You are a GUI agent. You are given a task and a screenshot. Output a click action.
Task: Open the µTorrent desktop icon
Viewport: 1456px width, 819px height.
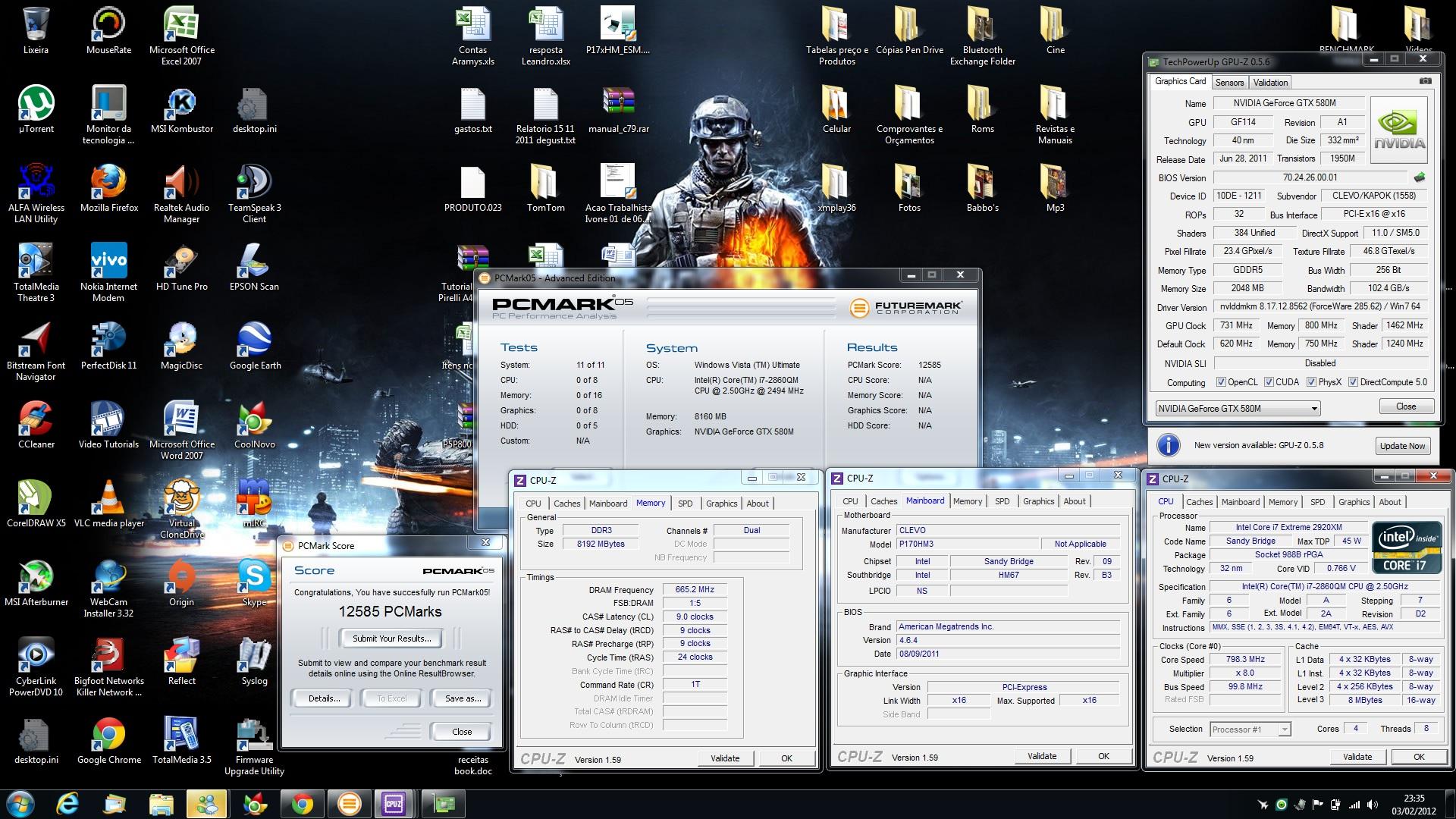[x=36, y=110]
